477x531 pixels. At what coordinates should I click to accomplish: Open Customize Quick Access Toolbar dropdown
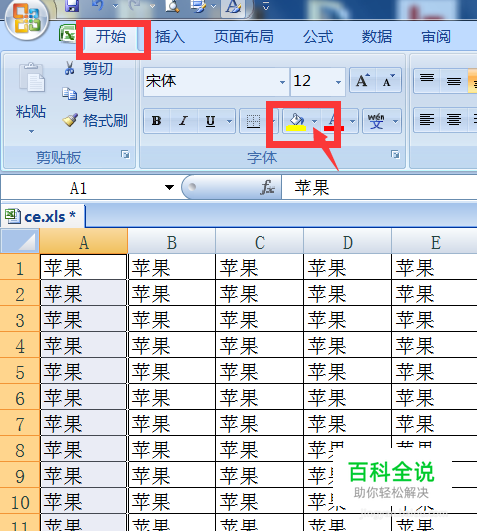(x=266, y=6)
